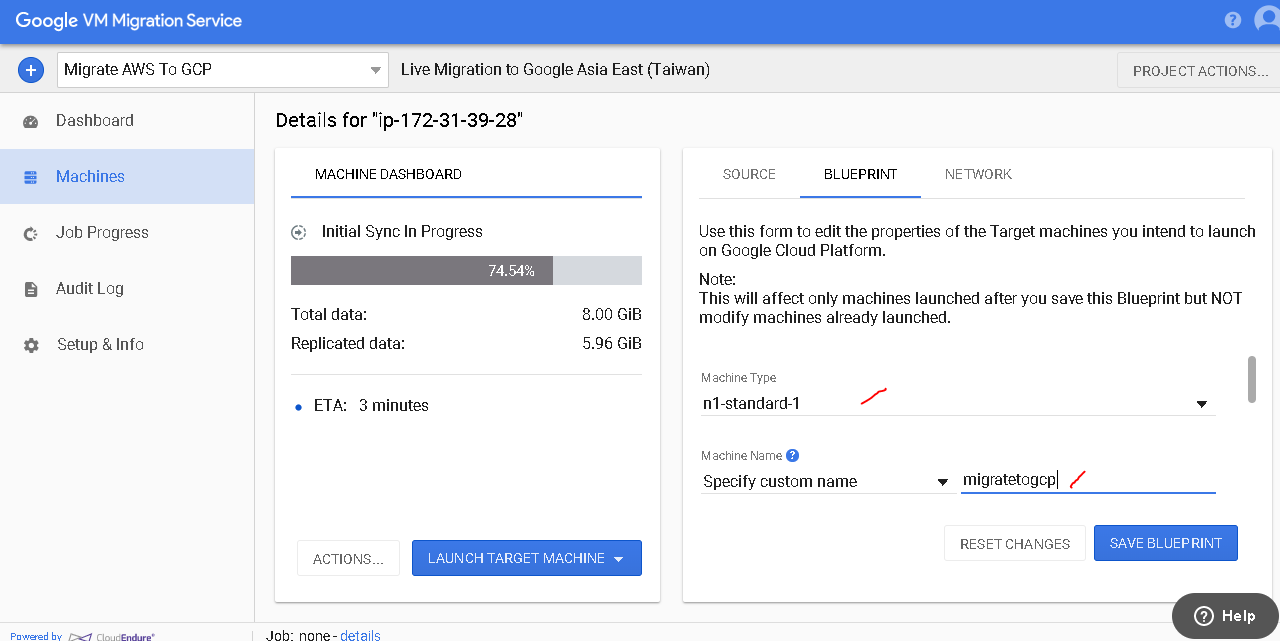Viewport: 1280px width, 641px height.
Task: Click the help question mark in header
Action: [x=1232, y=20]
